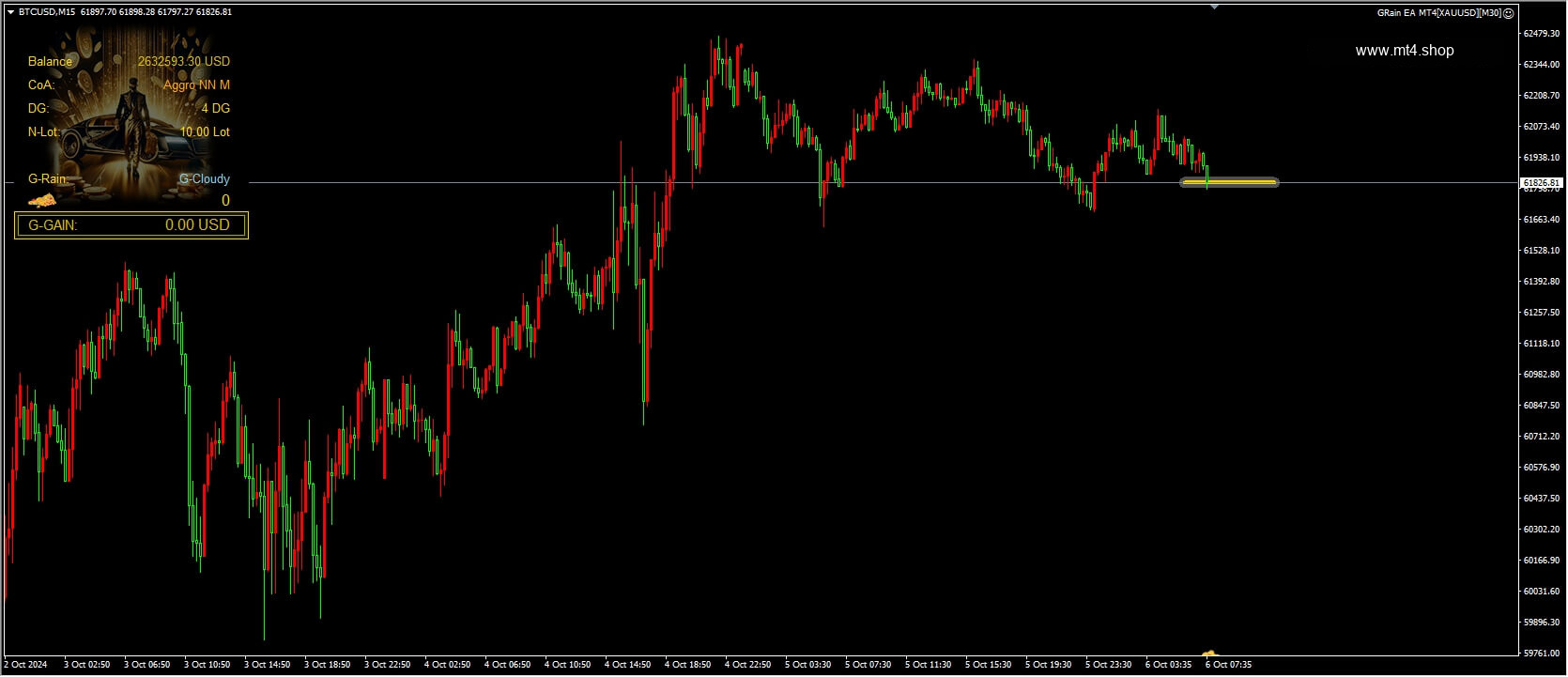Click the 61257.50 price scale label

[x=1541, y=313]
